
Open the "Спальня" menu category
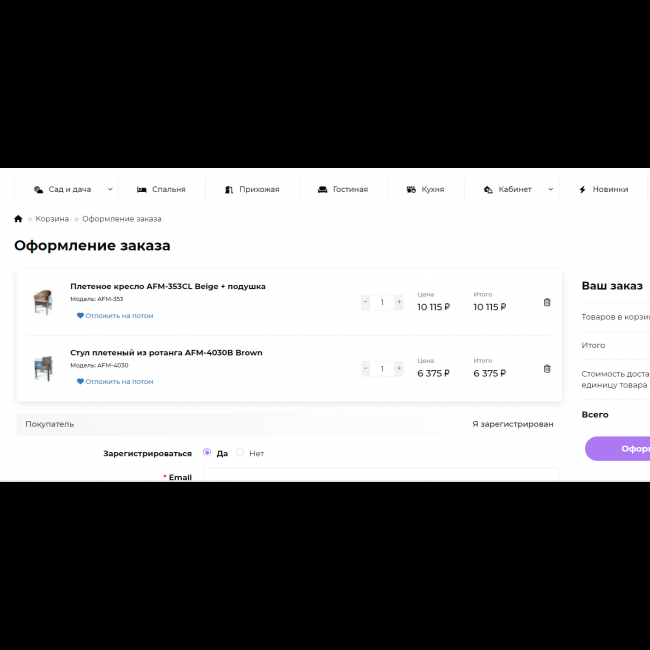161,189
